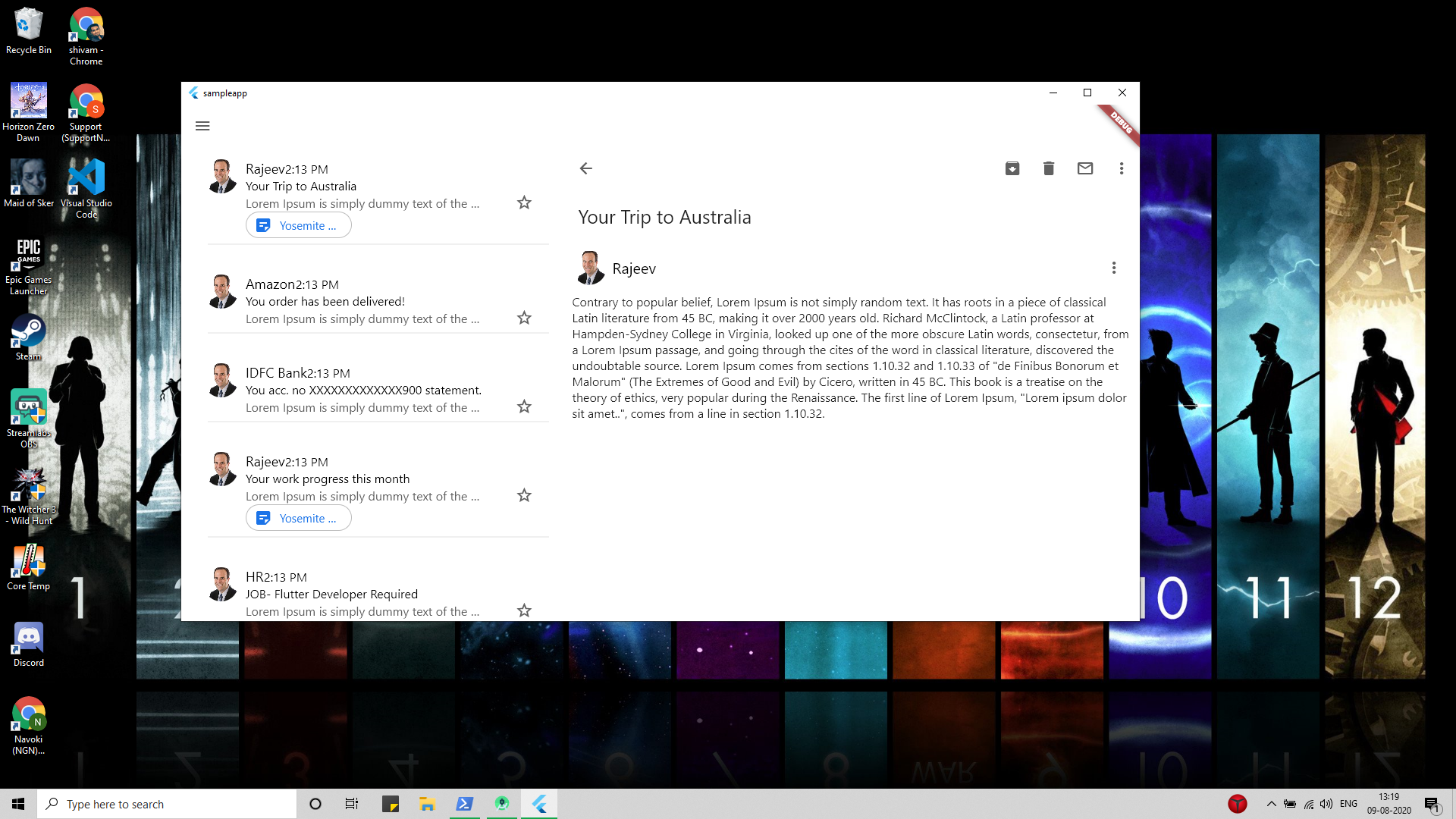Open toolbar three-dot overflow menu
This screenshot has width=1456, height=819.
tap(1122, 168)
